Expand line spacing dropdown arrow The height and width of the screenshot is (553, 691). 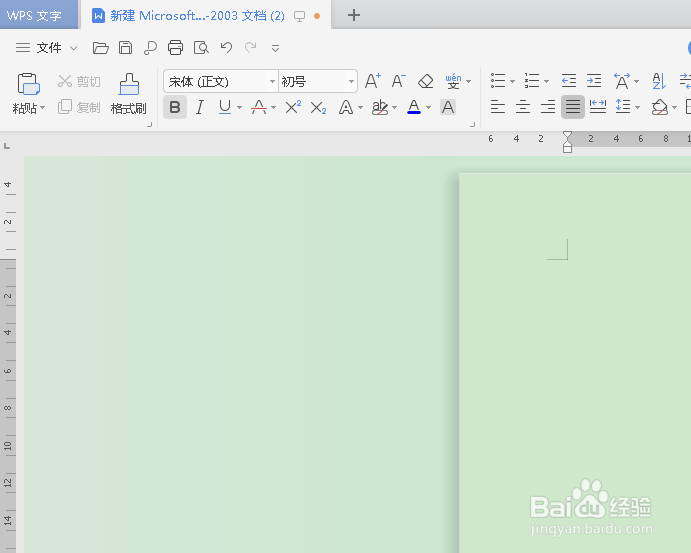point(637,107)
